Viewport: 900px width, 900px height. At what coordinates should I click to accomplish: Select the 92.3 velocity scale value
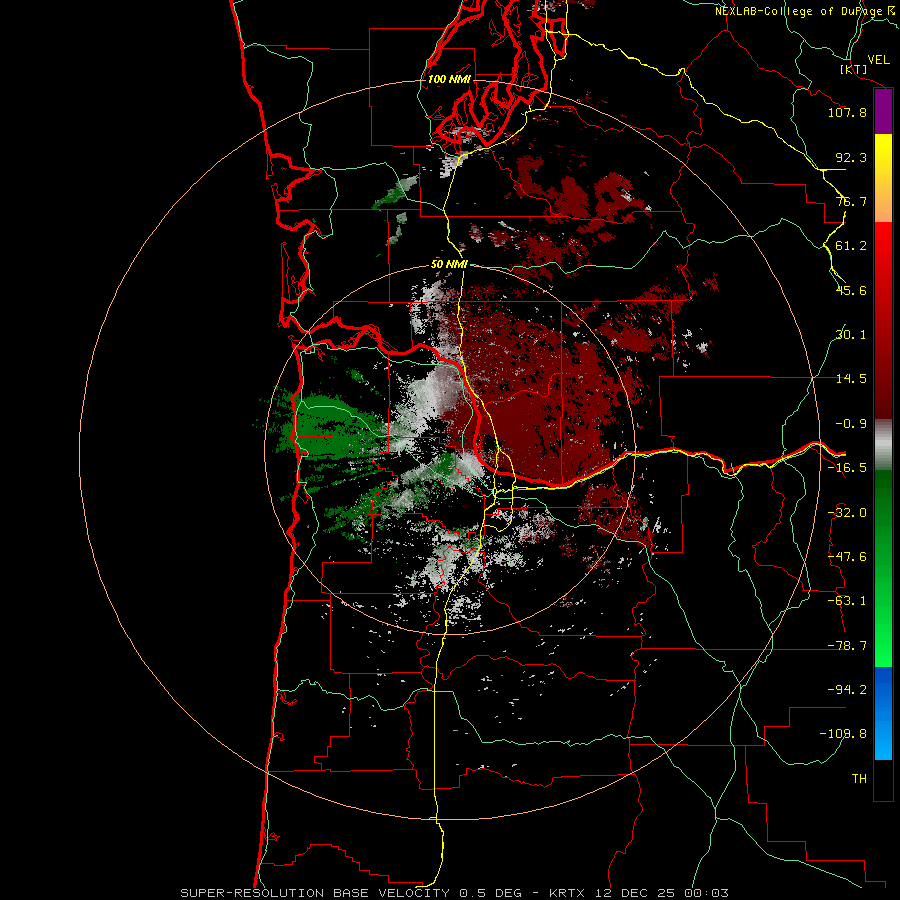click(x=851, y=157)
